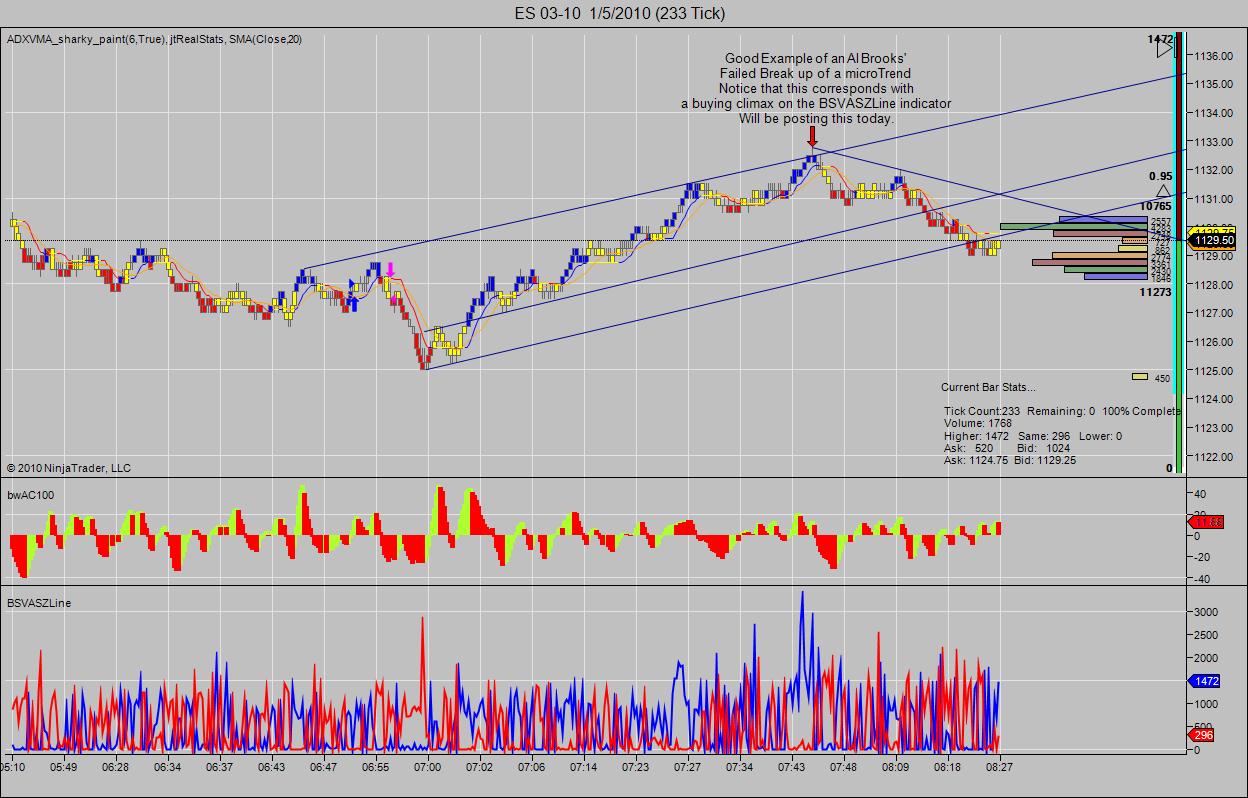Click the 1136.00 price axis label
The image size is (1248, 798).
point(1213,56)
